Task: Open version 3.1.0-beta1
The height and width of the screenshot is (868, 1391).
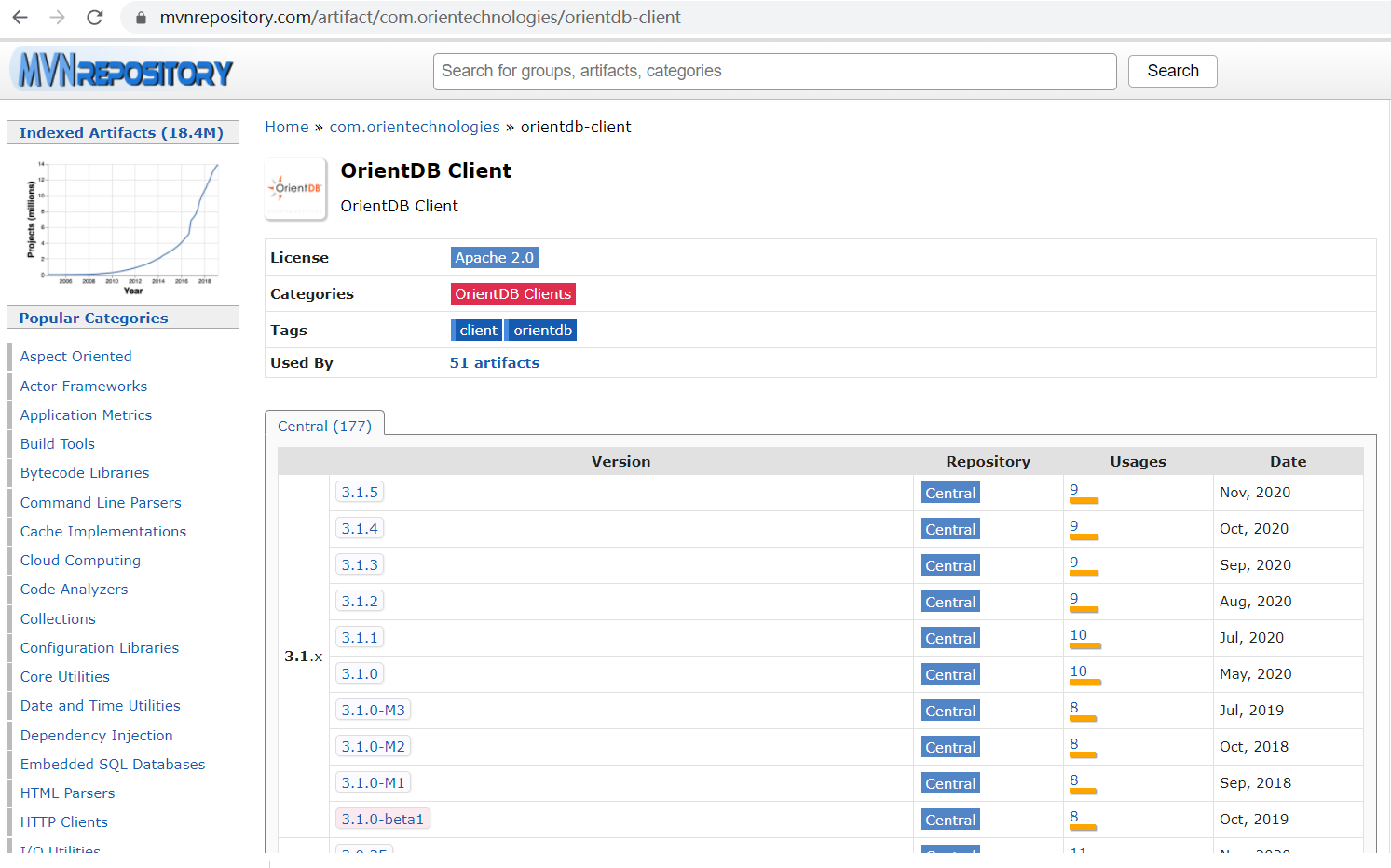Action: pos(382,819)
